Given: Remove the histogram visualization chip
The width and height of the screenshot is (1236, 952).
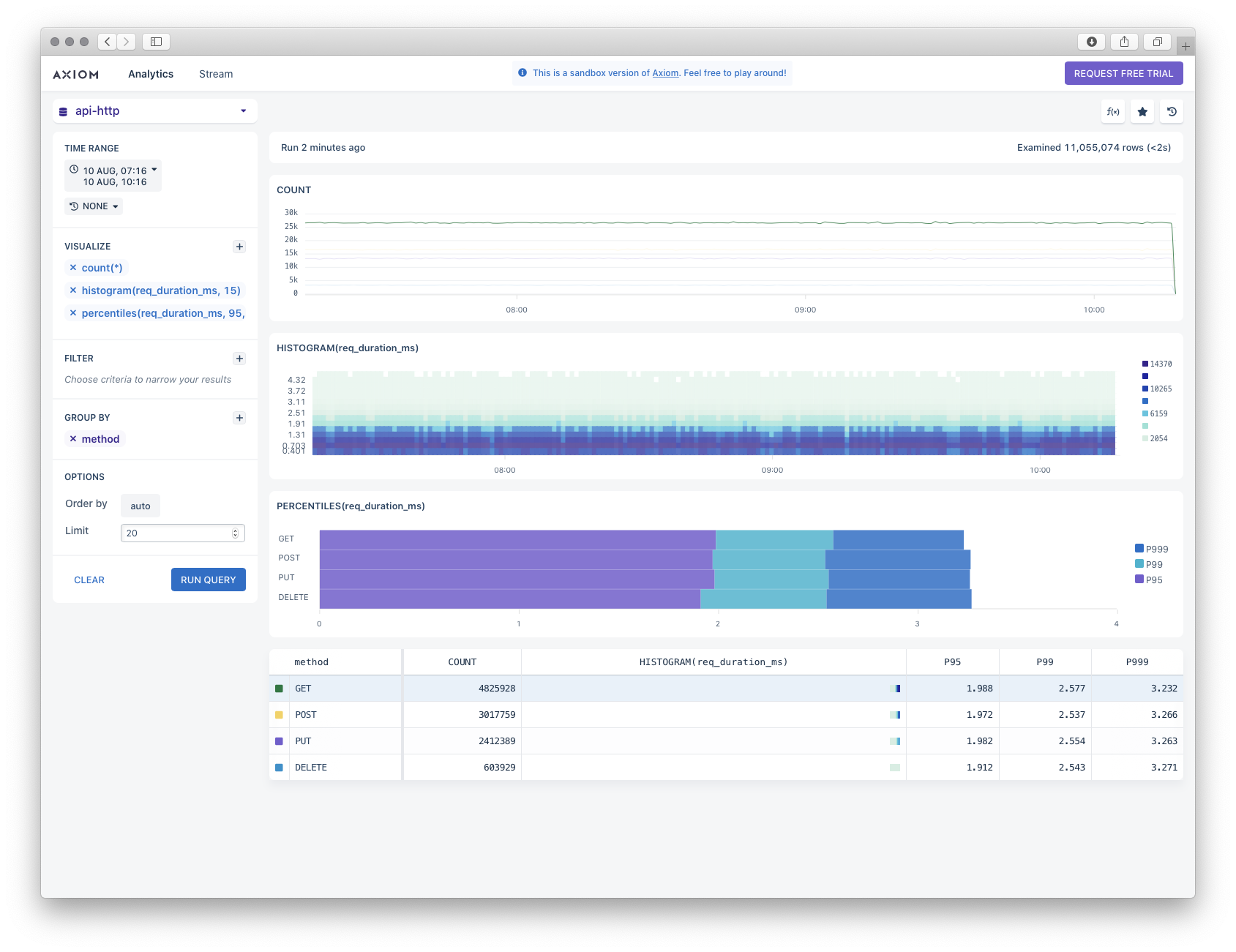Looking at the screenshot, I should pyautogui.click(x=73, y=291).
